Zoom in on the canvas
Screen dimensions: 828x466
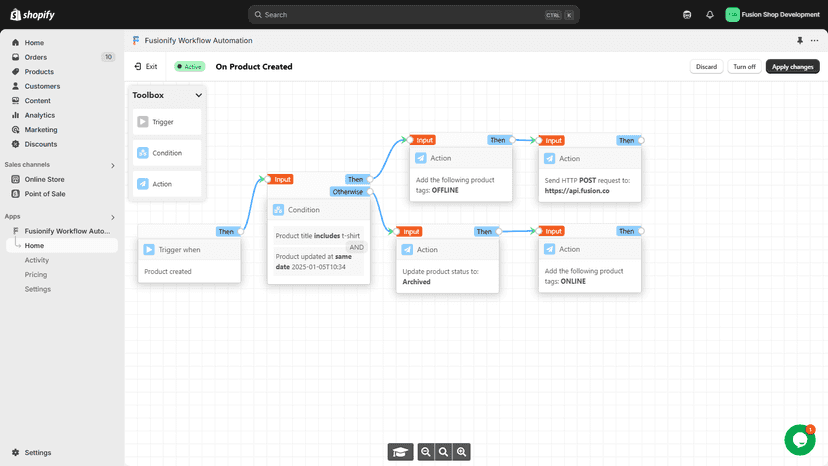click(462, 452)
